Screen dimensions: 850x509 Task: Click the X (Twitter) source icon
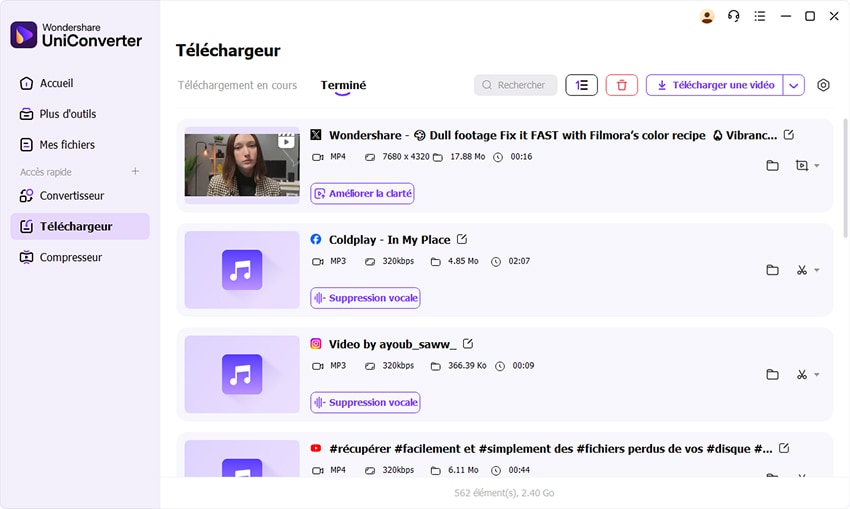pyautogui.click(x=315, y=135)
